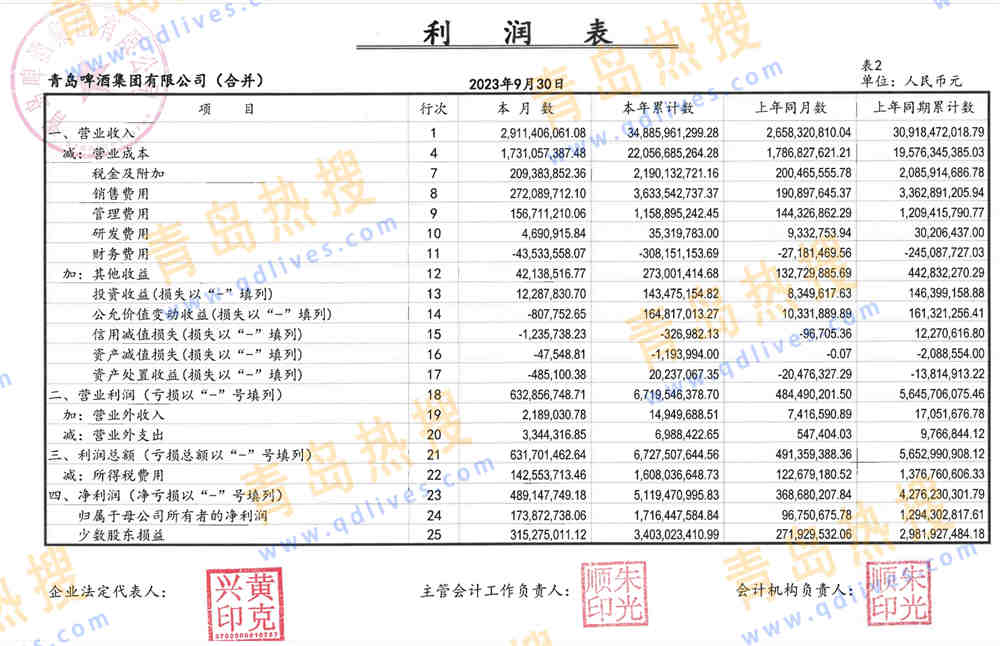Click the value 2,911,406,061.08
1000x646 pixels.
tap(543, 133)
